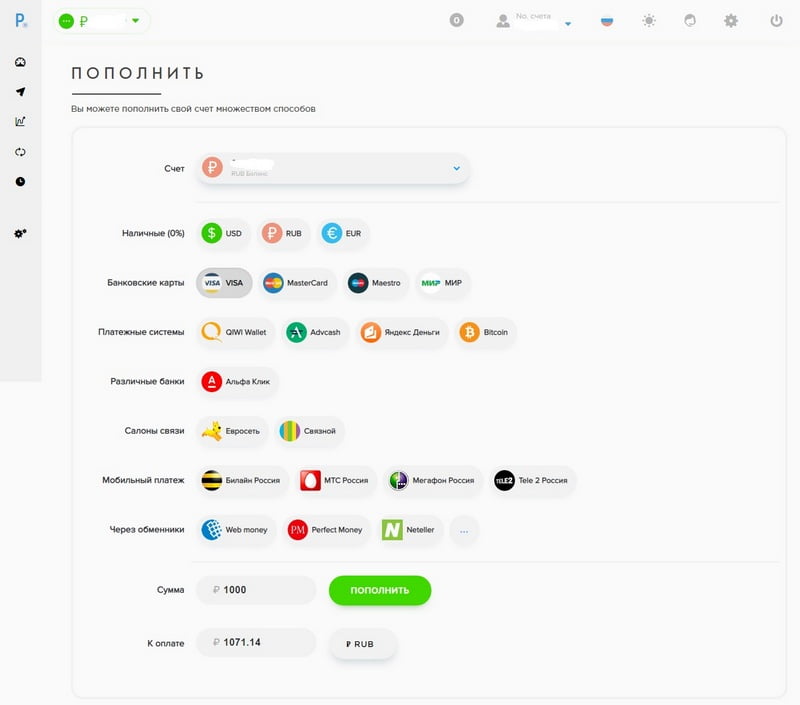800x705 pixels.
Task: Open the chart statistics icon in sidebar
Action: point(20,121)
